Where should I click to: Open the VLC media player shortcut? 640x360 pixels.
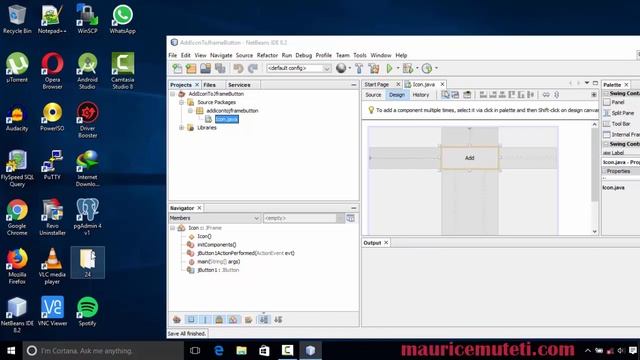point(52,267)
